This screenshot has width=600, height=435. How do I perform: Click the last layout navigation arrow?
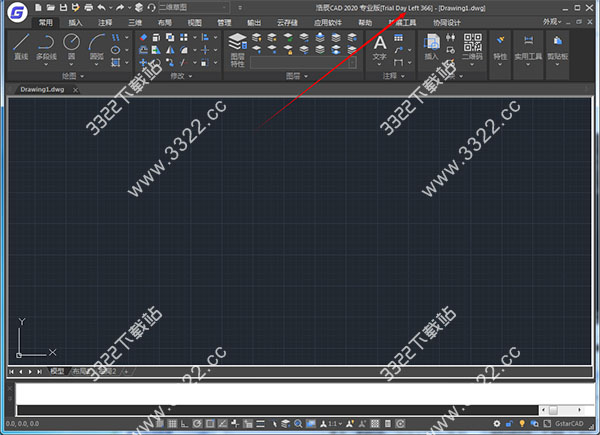click(x=39, y=371)
